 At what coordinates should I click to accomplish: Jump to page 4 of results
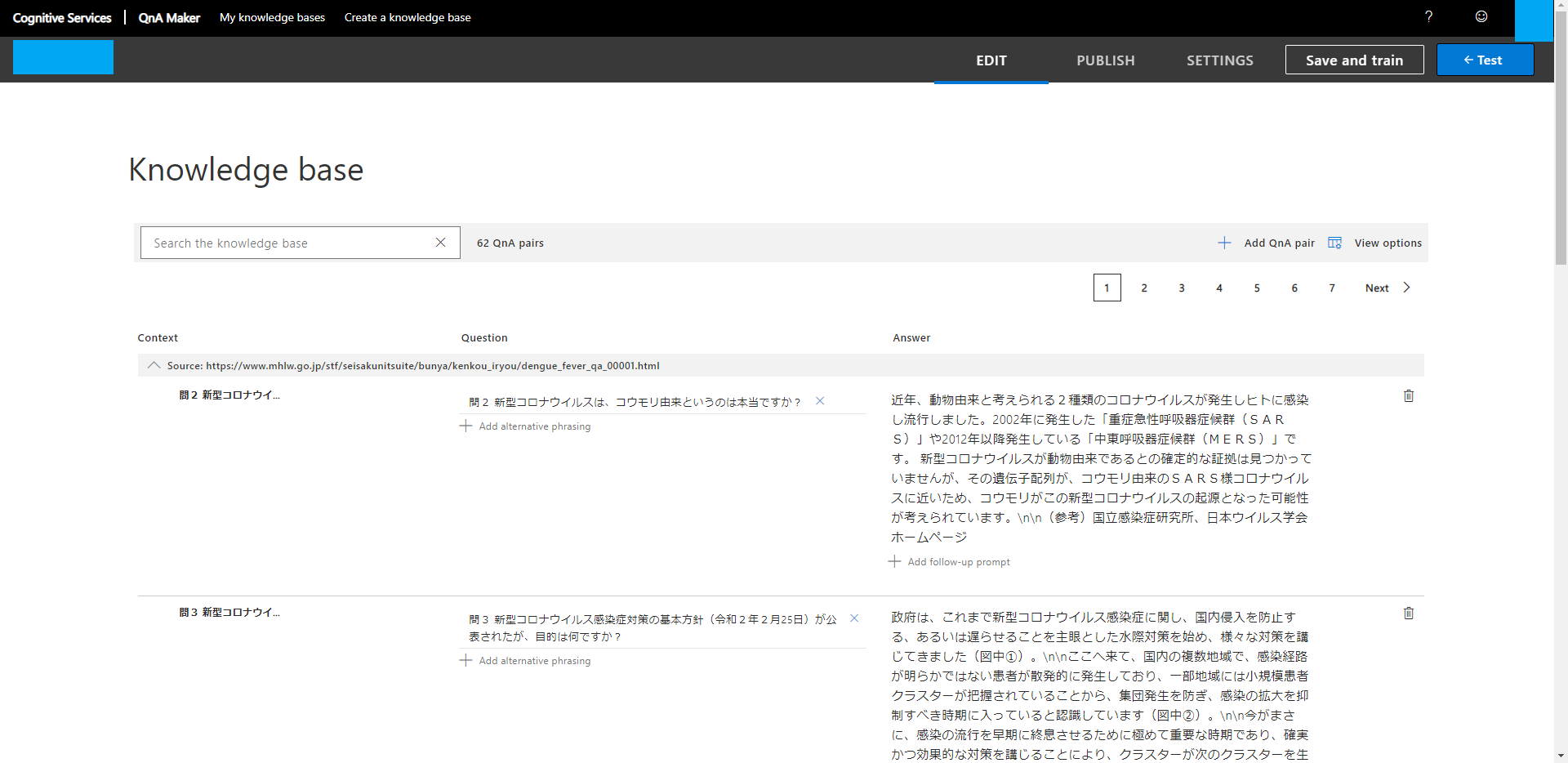[x=1219, y=288]
